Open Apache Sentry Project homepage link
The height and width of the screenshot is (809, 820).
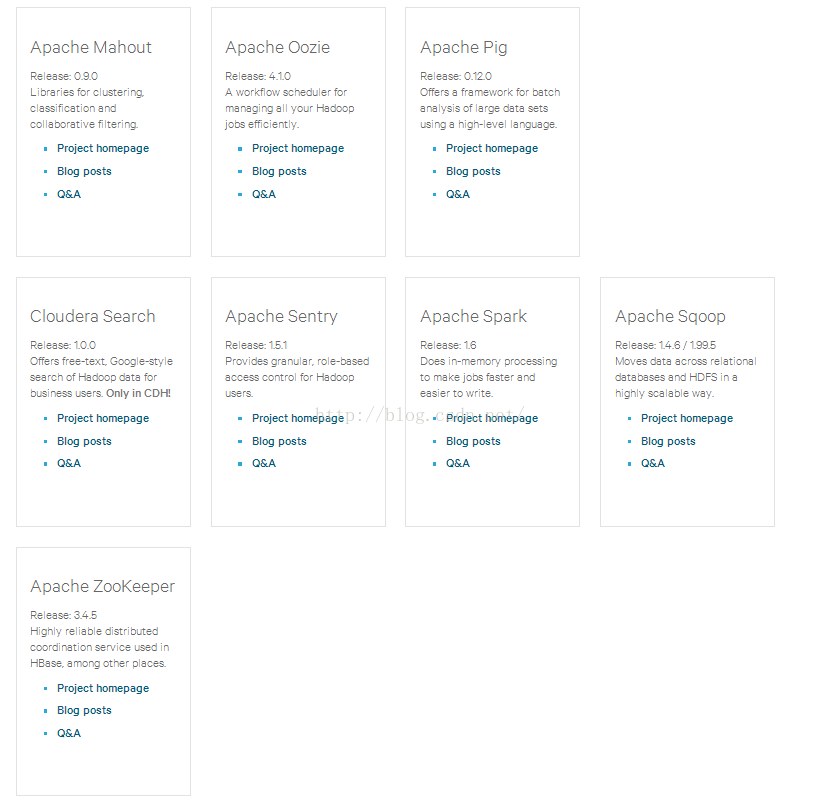[x=298, y=418]
